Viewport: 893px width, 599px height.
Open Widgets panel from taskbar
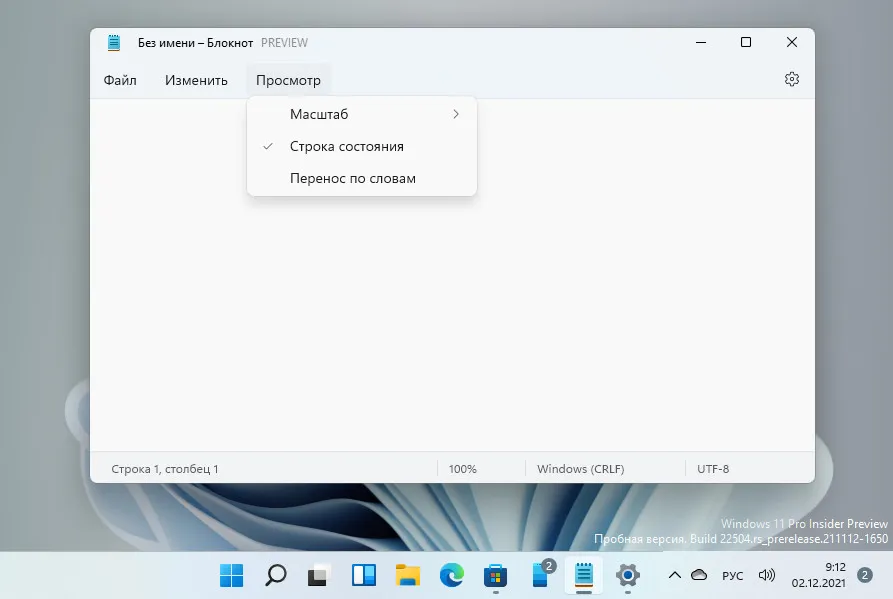[x=363, y=575]
